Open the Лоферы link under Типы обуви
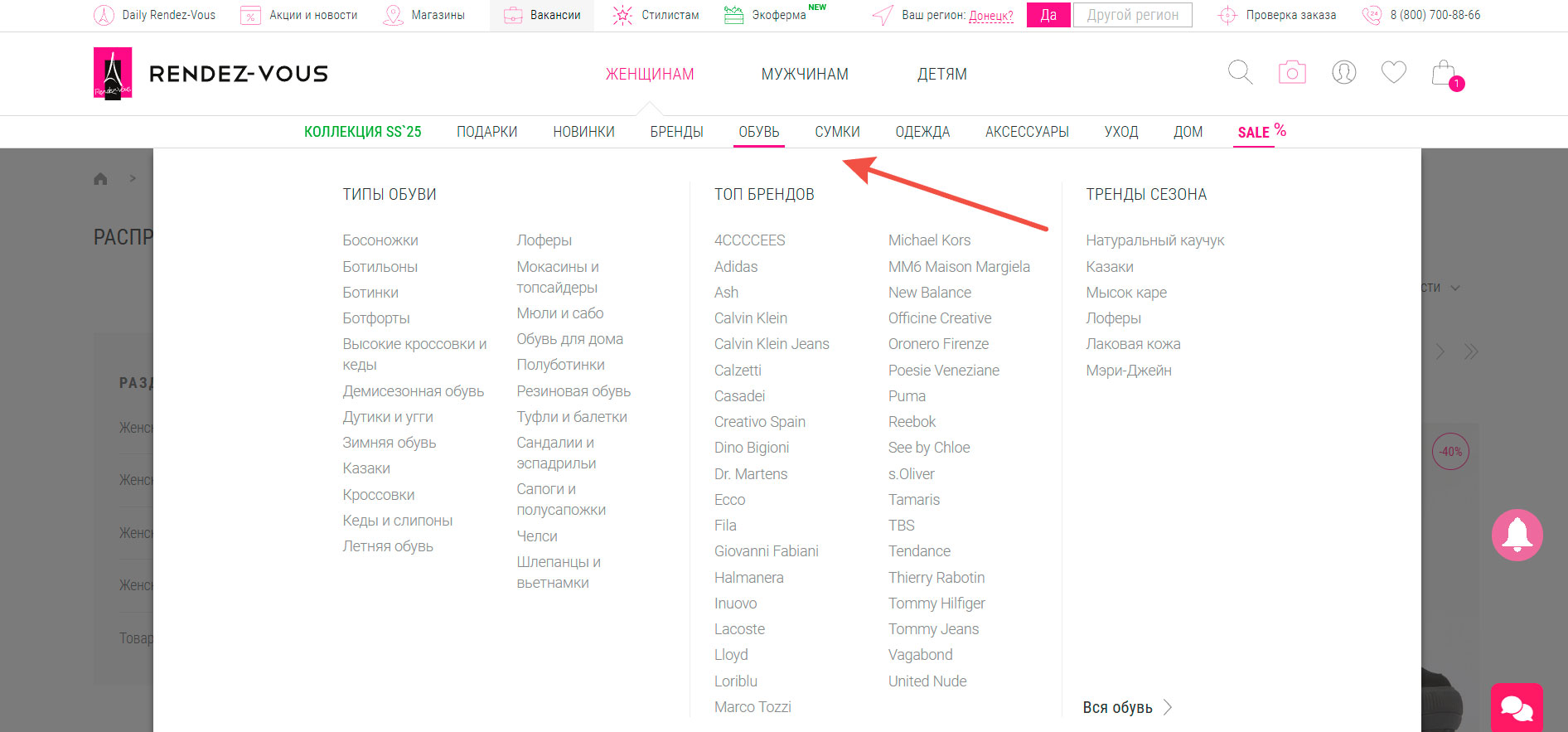1568x732 pixels. click(x=544, y=240)
